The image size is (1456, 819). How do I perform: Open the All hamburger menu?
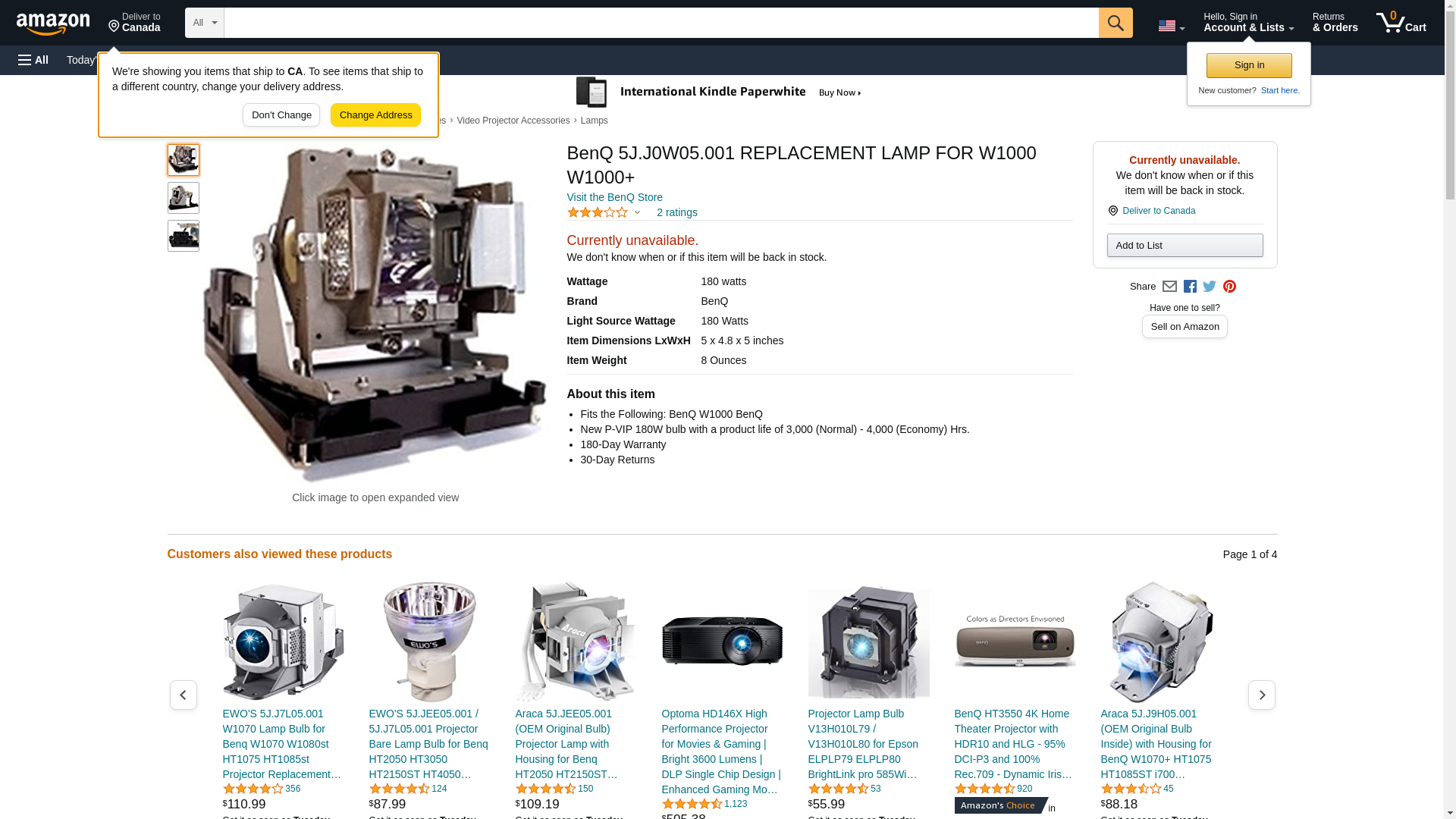click(x=33, y=60)
